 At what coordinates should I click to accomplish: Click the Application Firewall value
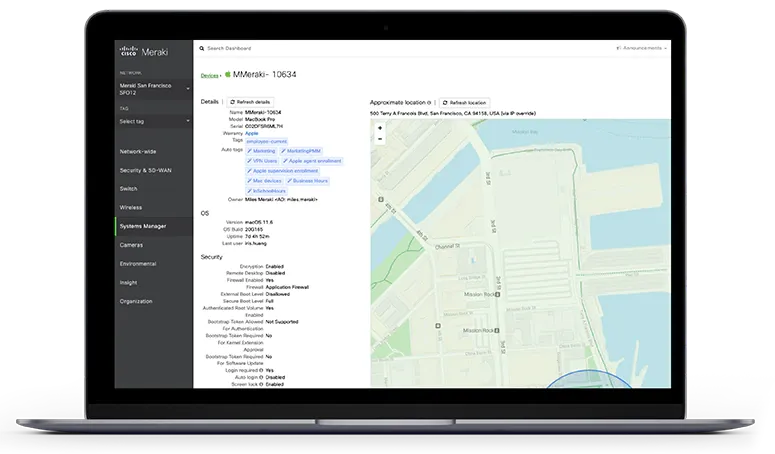click(x=287, y=287)
